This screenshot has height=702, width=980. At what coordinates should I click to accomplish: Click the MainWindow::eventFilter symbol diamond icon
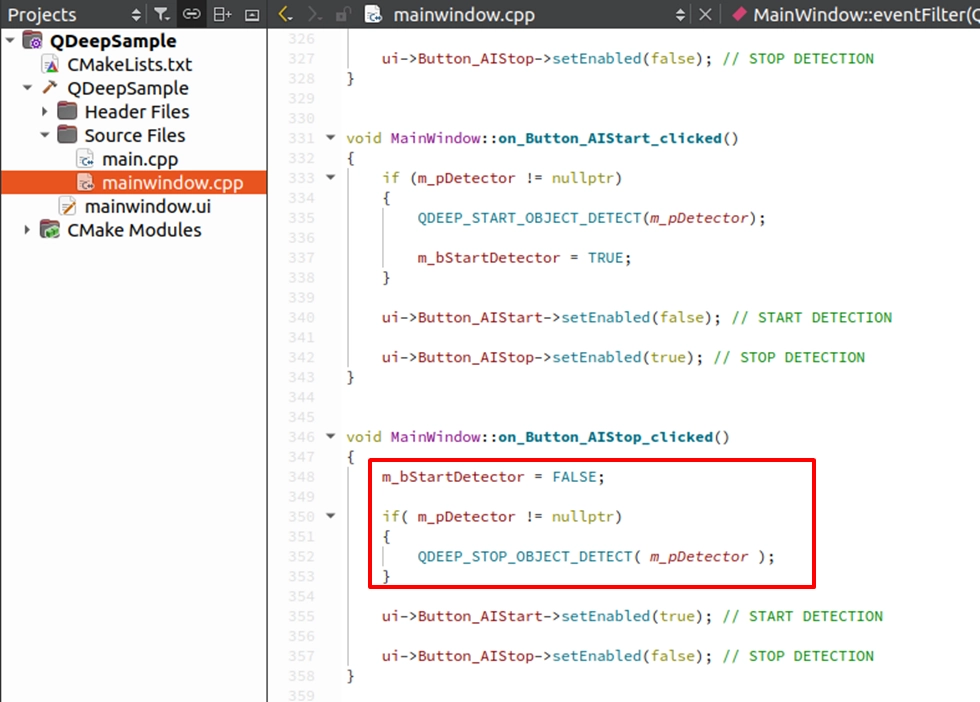coord(739,14)
